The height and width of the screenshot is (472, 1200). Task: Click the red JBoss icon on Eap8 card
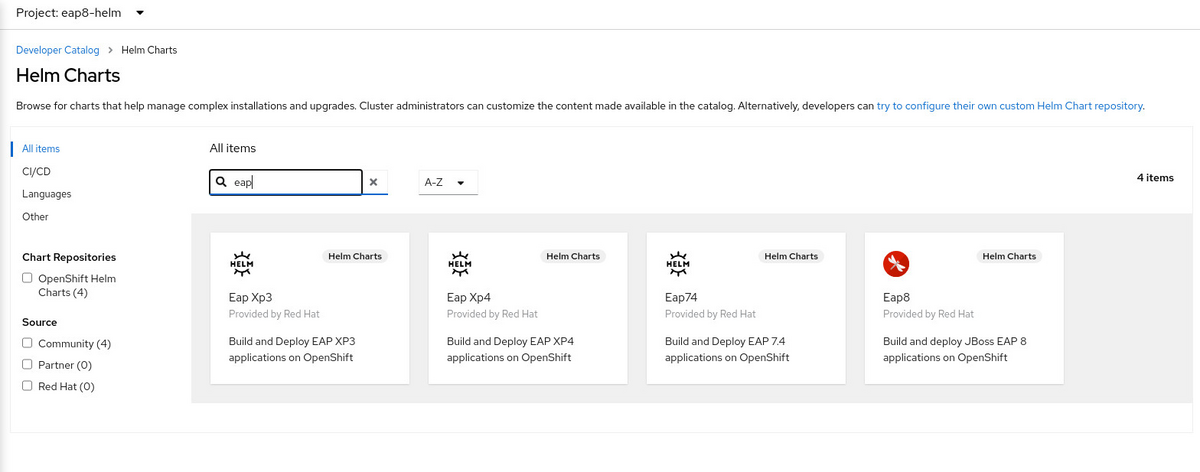pos(895,264)
